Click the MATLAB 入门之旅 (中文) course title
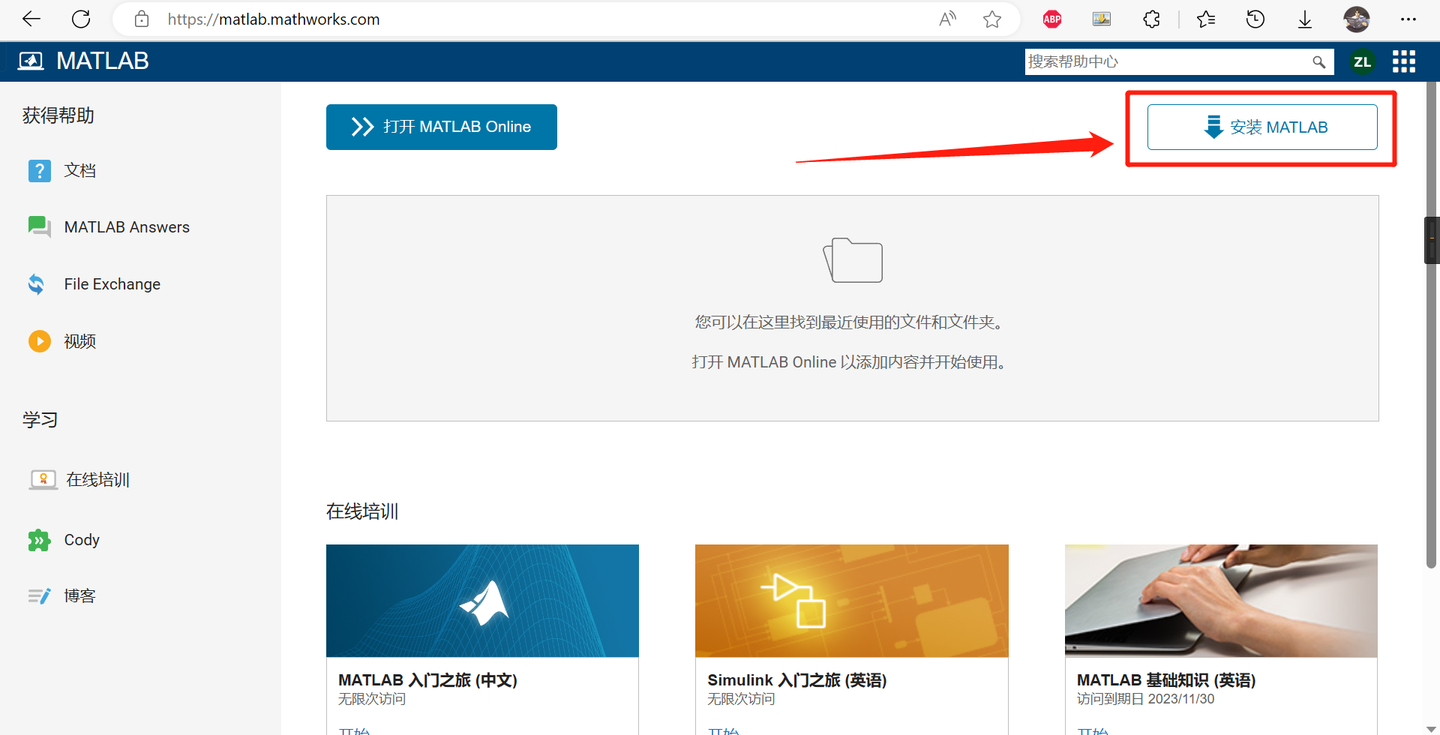 coord(428,680)
